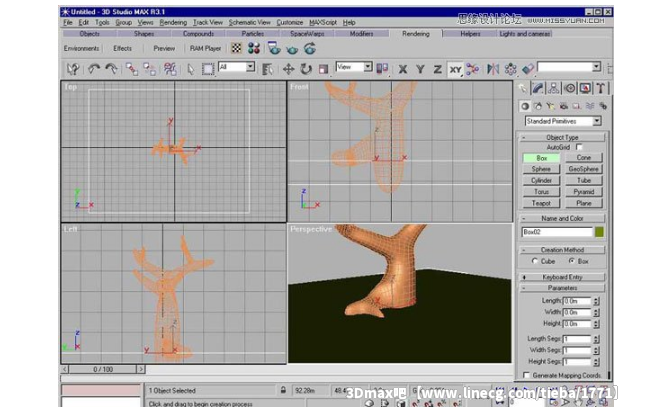Click the Teapot primitive button
Image resolution: width=658 pixels, height=412 pixels.
coord(541,203)
